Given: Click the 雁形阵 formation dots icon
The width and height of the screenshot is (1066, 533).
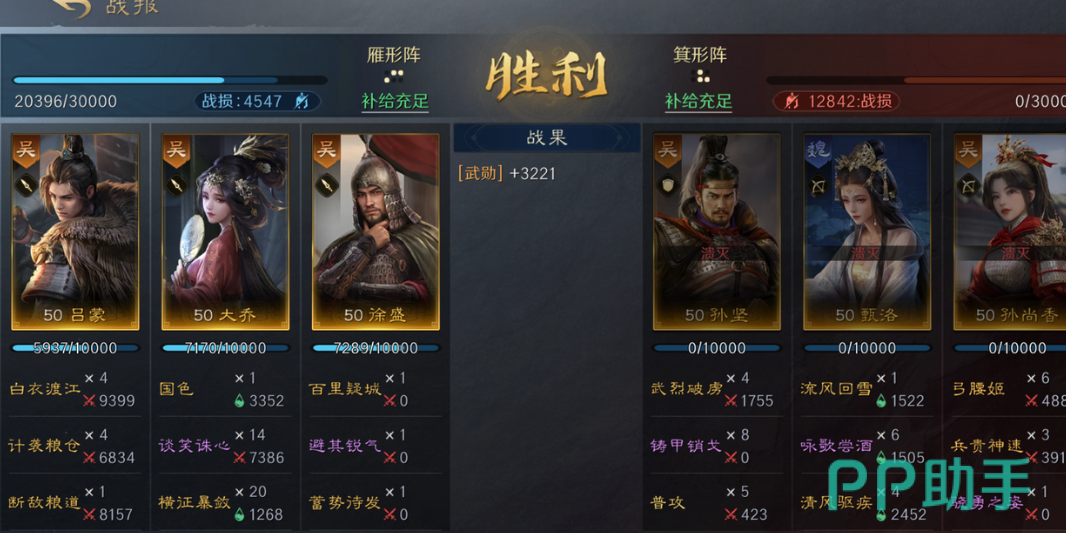Looking at the screenshot, I should [x=394, y=75].
